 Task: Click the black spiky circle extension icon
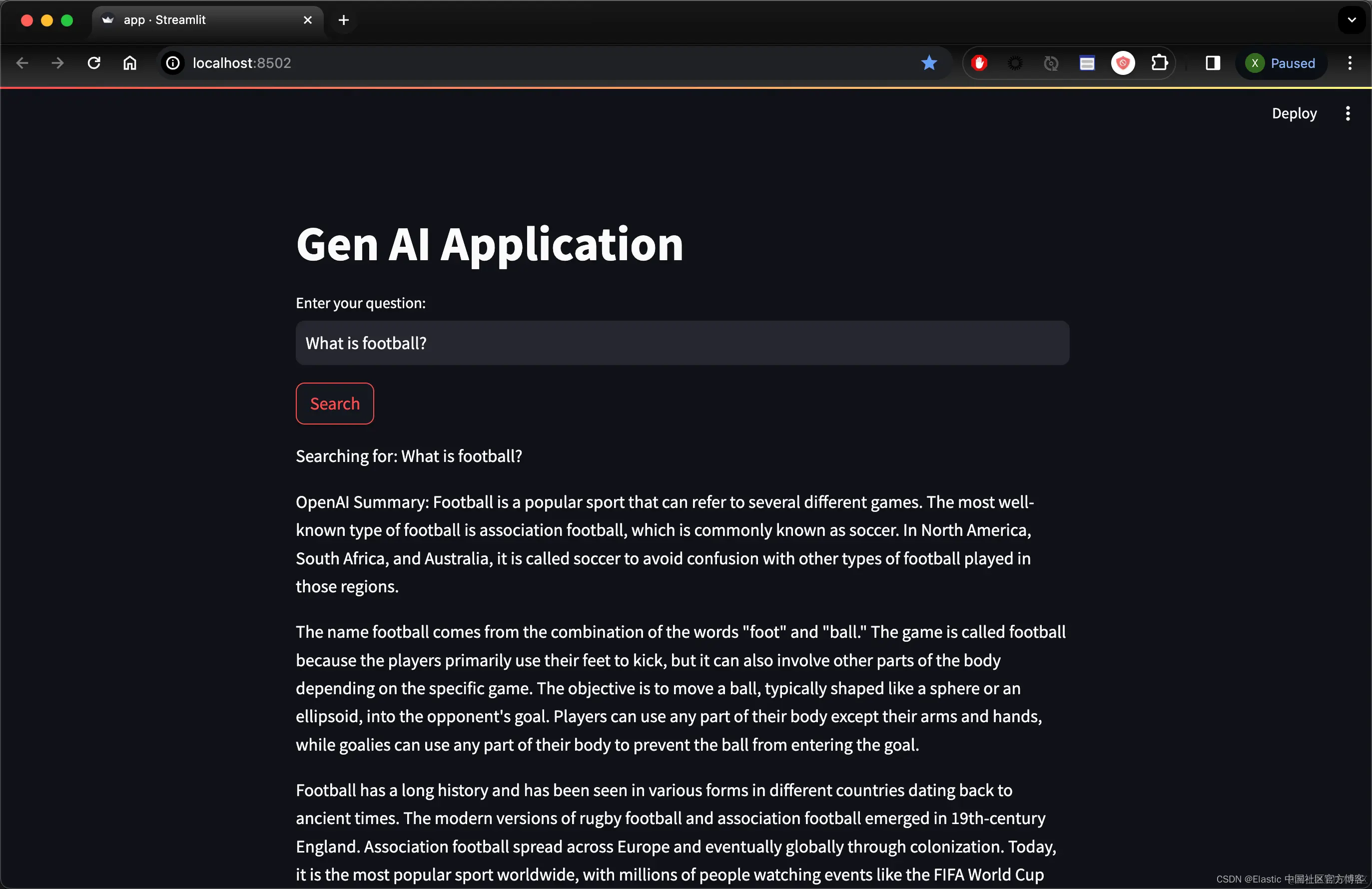point(1015,63)
